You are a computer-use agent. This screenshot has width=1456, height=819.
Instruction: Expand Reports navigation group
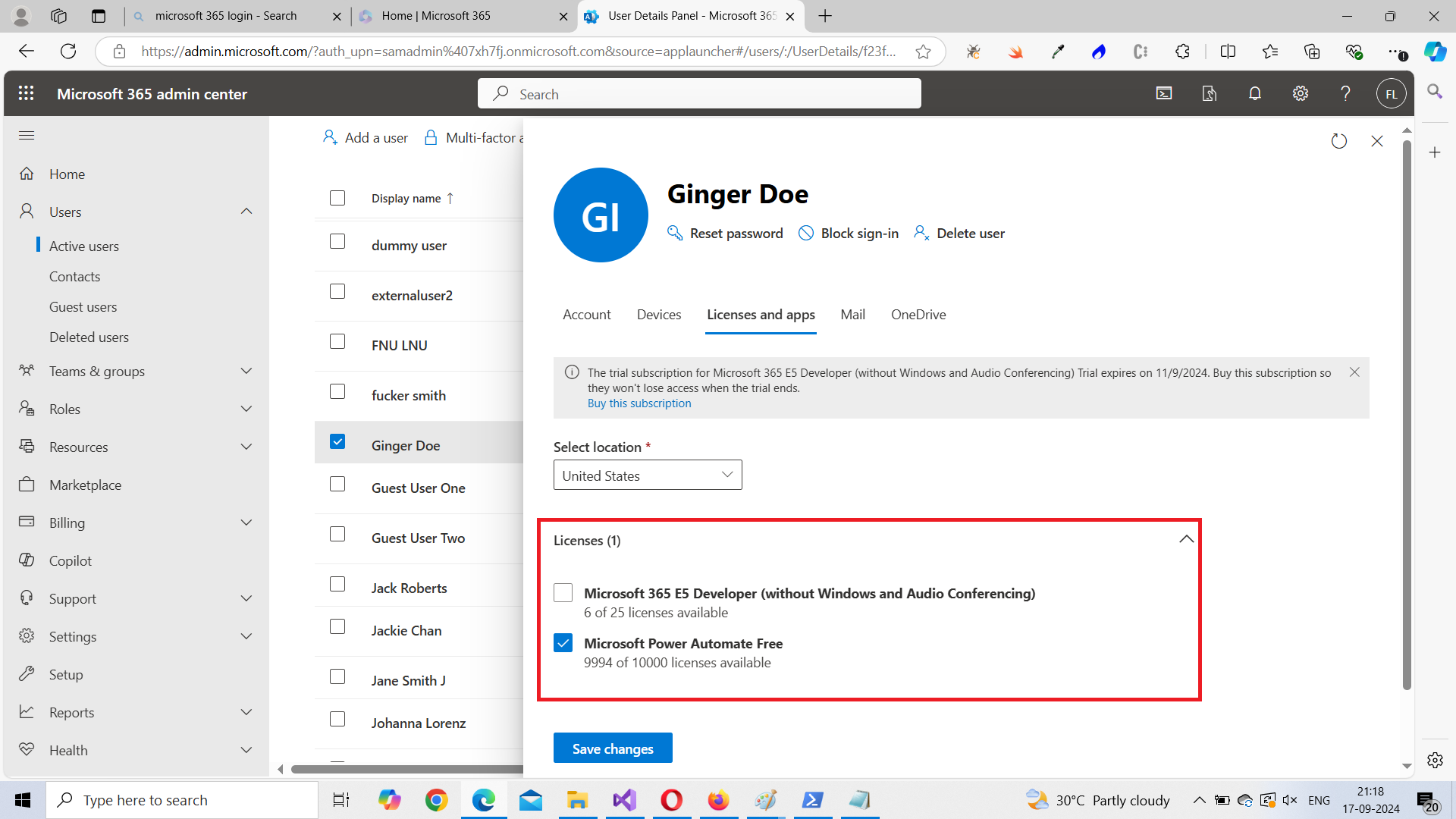[246, 712]
